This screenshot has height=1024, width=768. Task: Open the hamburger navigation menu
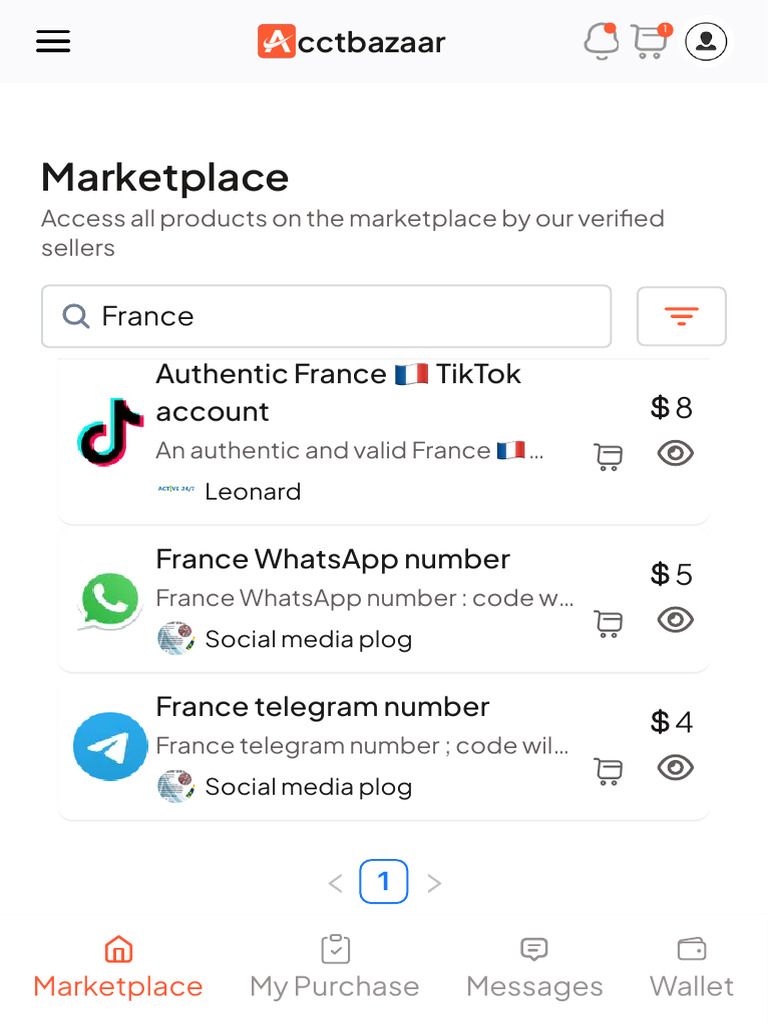(x=53, y=41)
